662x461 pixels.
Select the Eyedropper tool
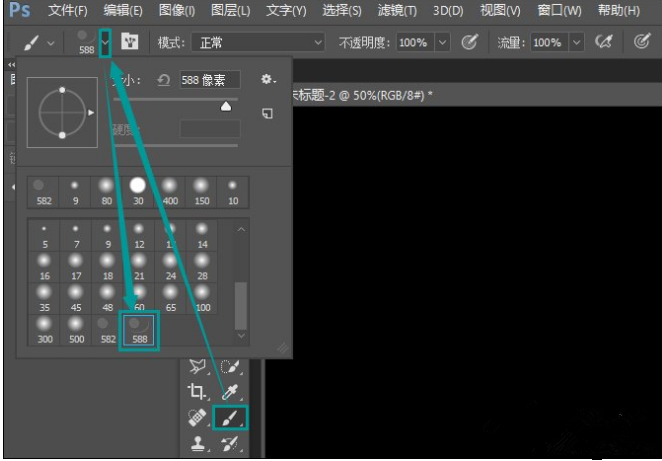pyautogui.click(x=230, y=392)
